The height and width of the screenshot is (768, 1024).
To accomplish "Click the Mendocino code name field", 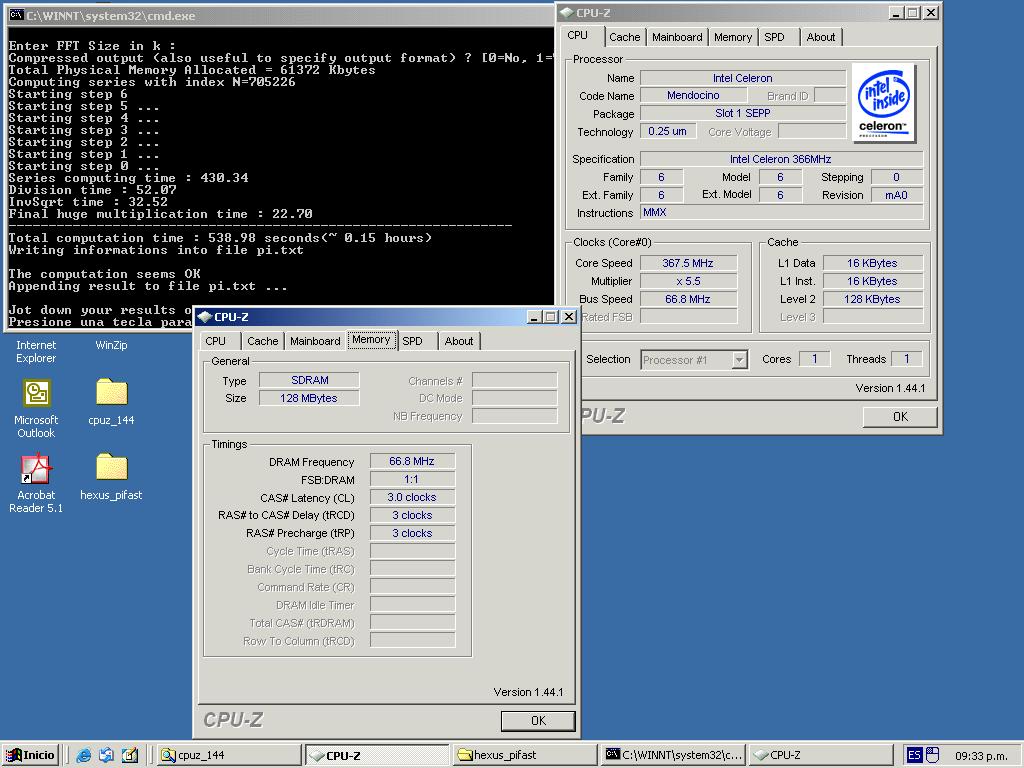I will pos(693,95).
